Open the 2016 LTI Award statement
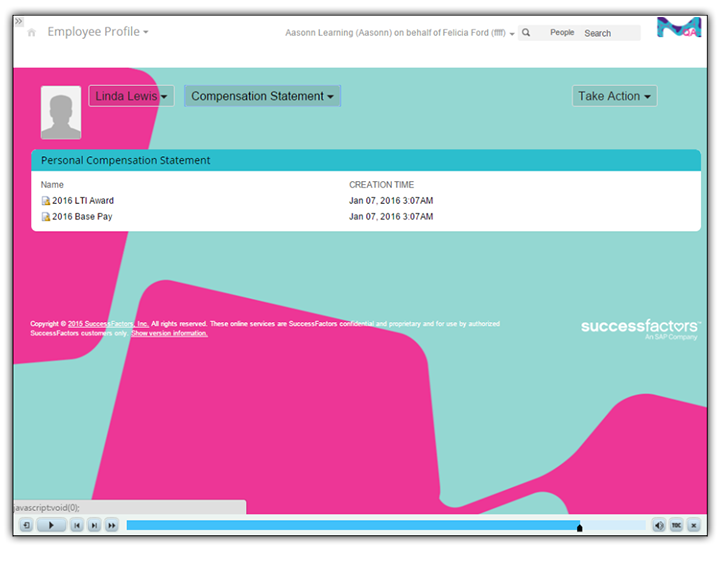This screenshot has height=574, width=723. tap(82, 201)
